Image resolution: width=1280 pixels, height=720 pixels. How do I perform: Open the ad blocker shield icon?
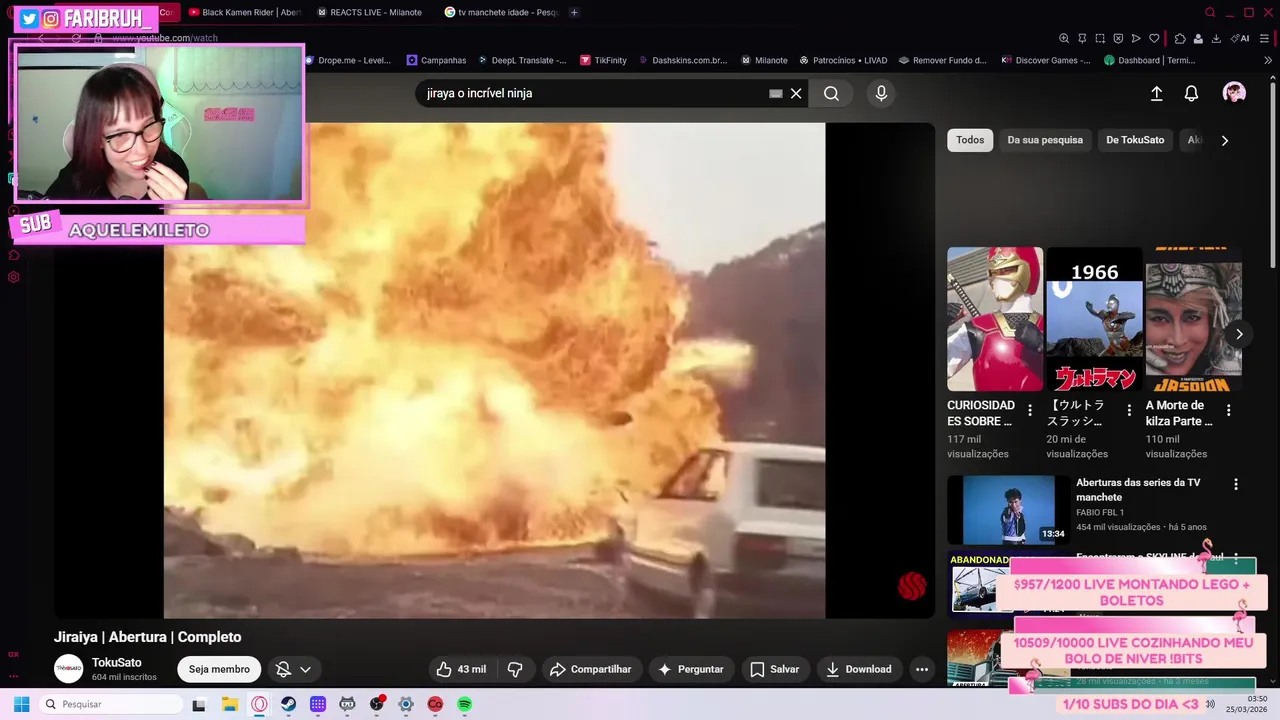[x=1118, y=38]
